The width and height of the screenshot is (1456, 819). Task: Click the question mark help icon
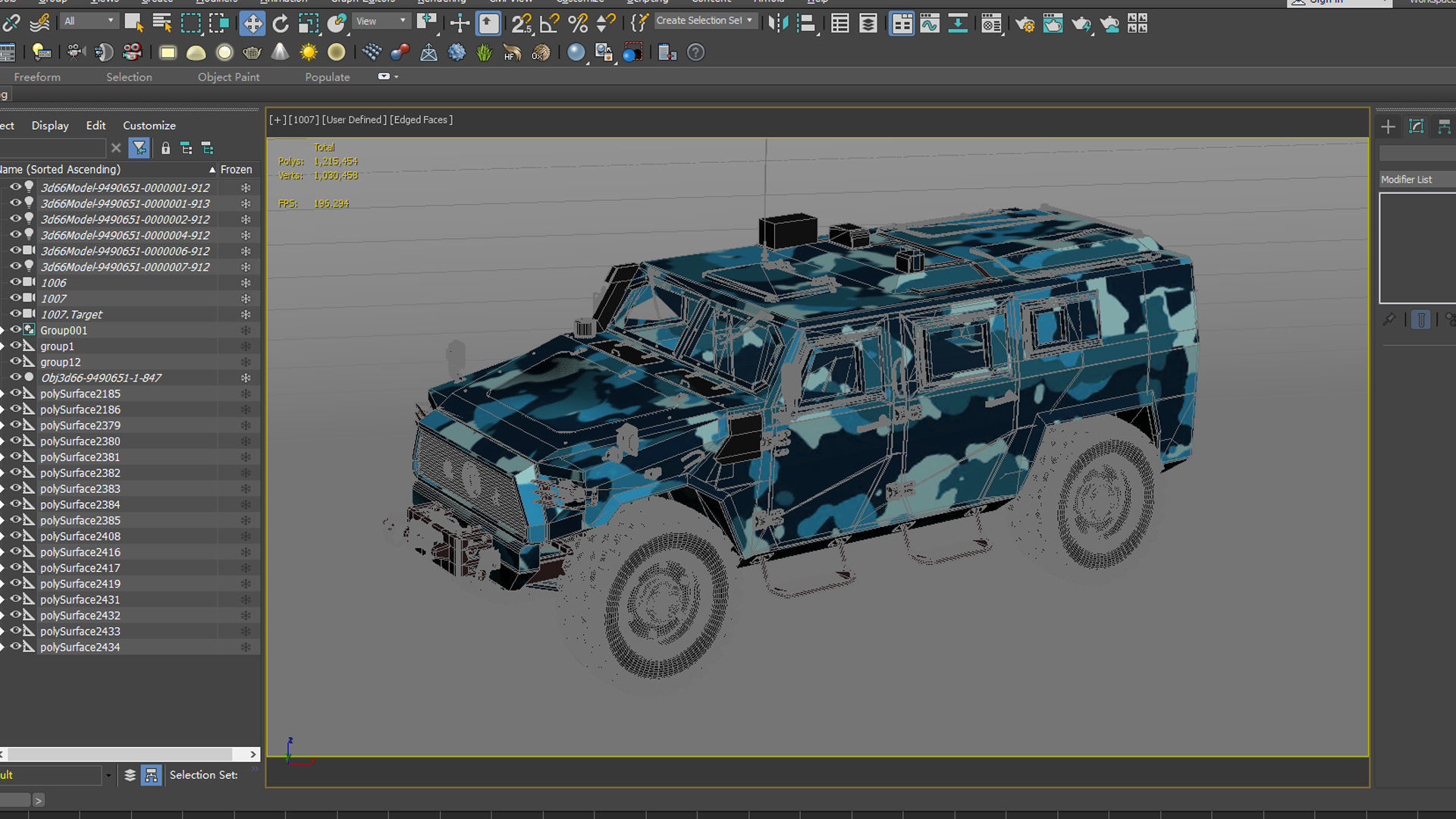tap(695, 52)
